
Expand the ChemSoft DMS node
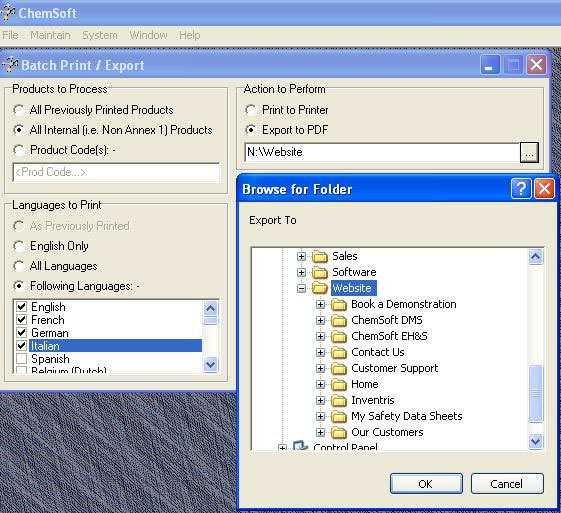tap(320, 321)
